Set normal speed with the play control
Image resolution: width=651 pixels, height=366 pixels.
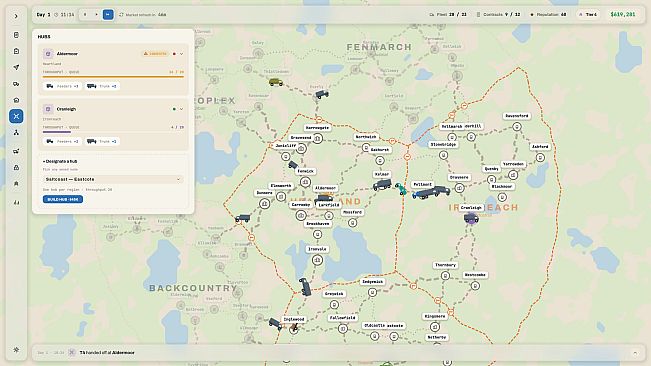96,15
